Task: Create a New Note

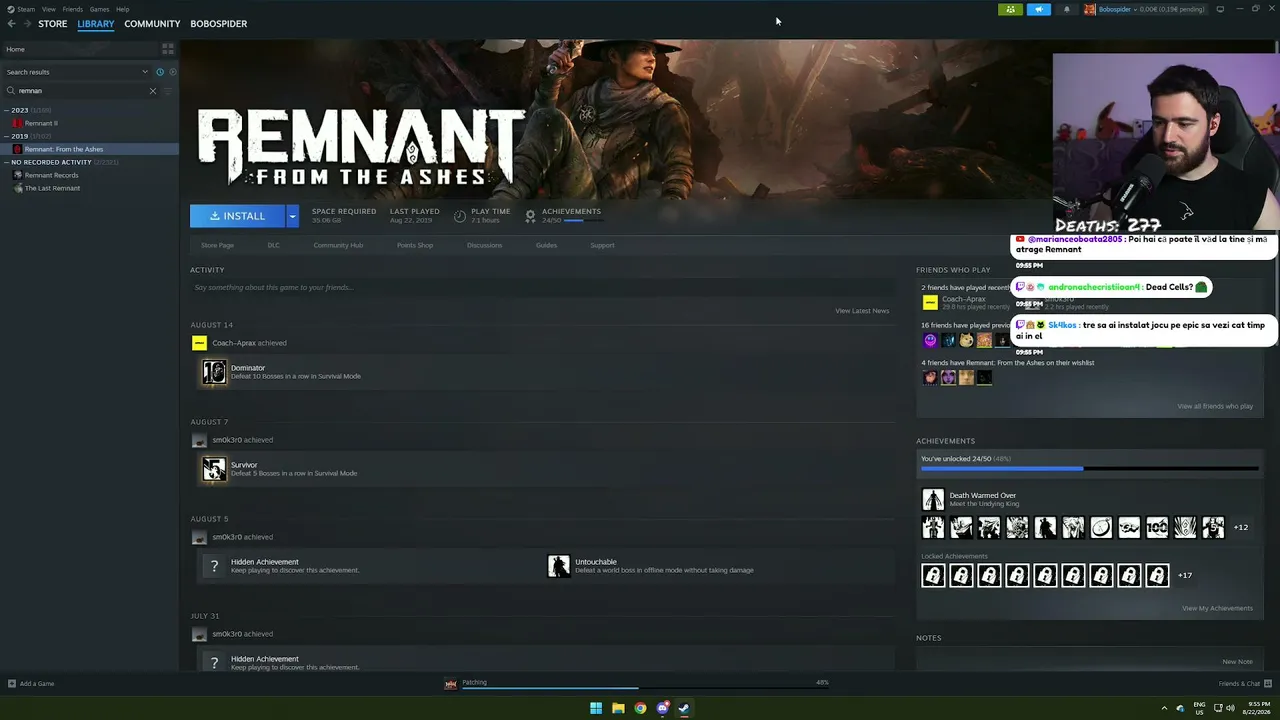Action: pos(1237,662)
